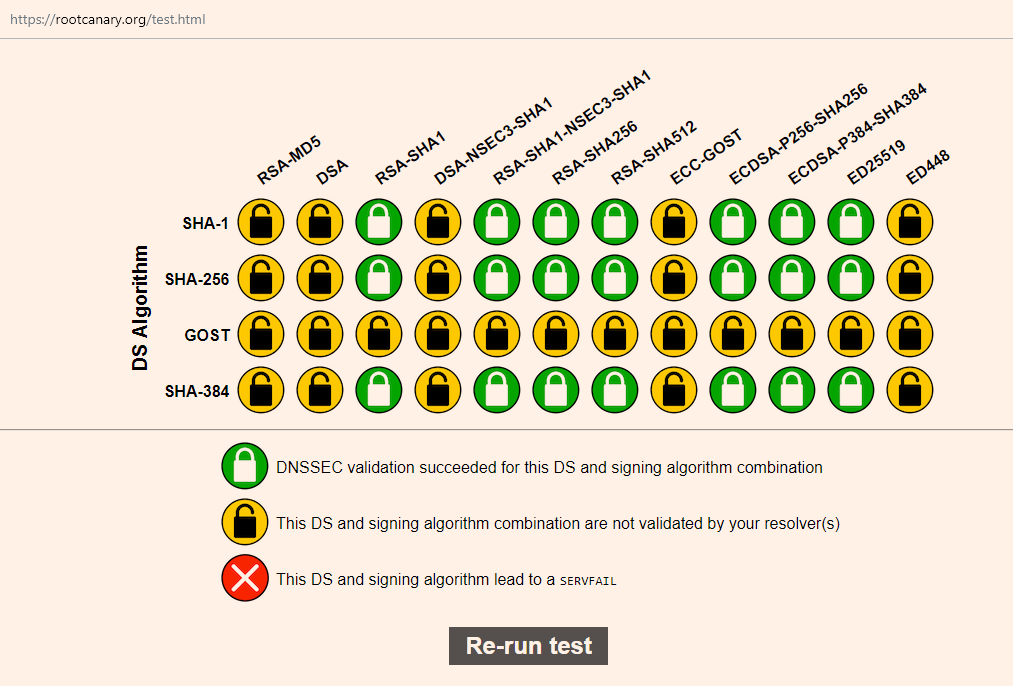
Task: Select the SHA-384 row label
Action: point(197,391)
